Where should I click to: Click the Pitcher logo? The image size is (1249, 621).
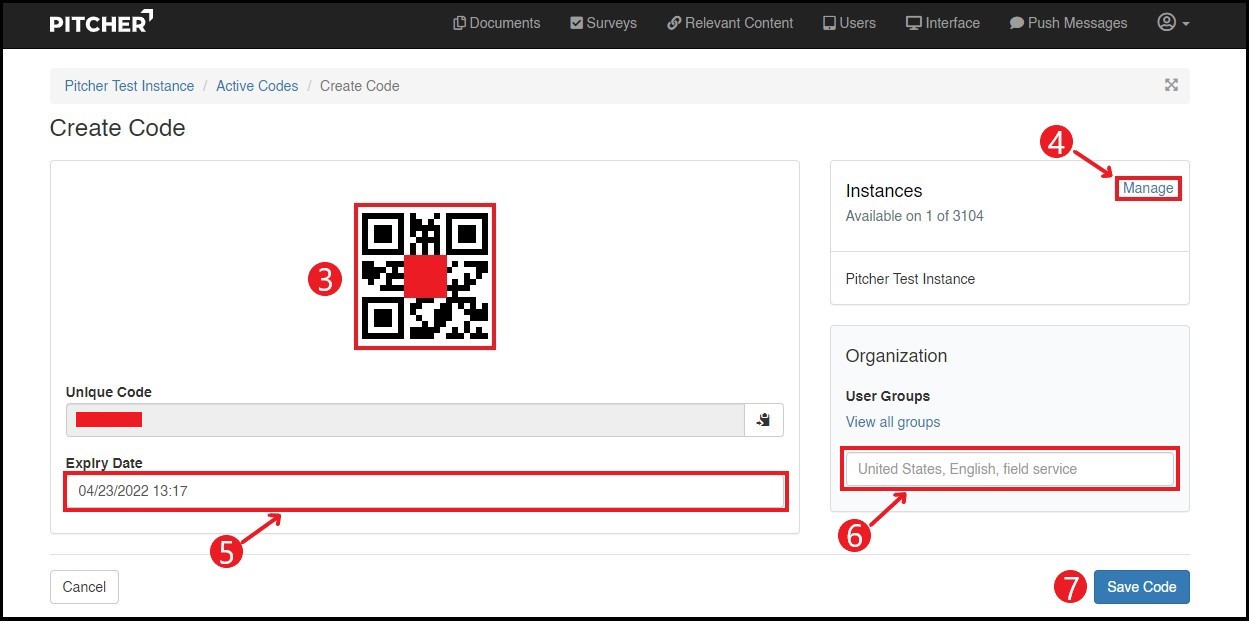coord(100,23)
